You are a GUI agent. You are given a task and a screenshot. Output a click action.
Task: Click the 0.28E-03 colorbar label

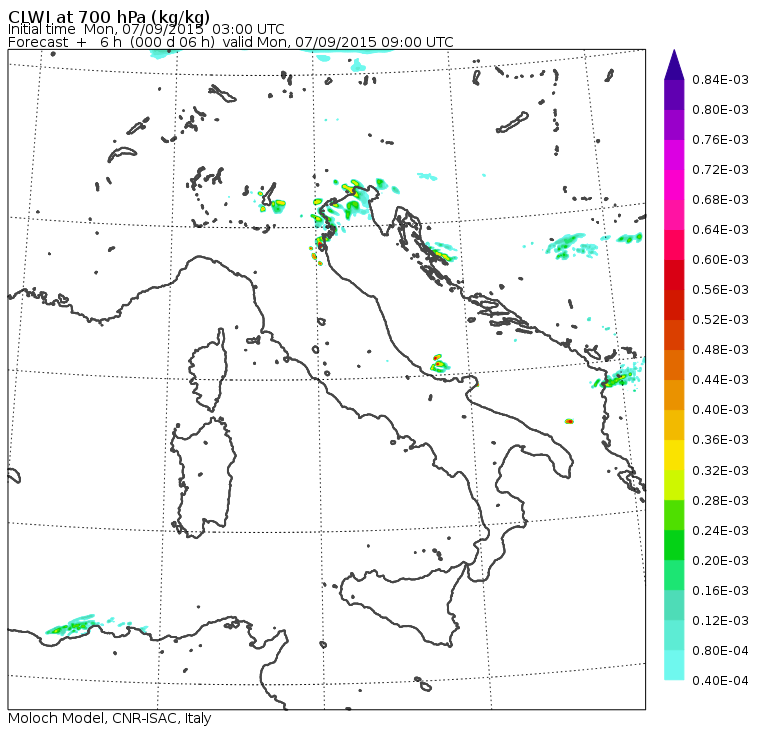720,501
